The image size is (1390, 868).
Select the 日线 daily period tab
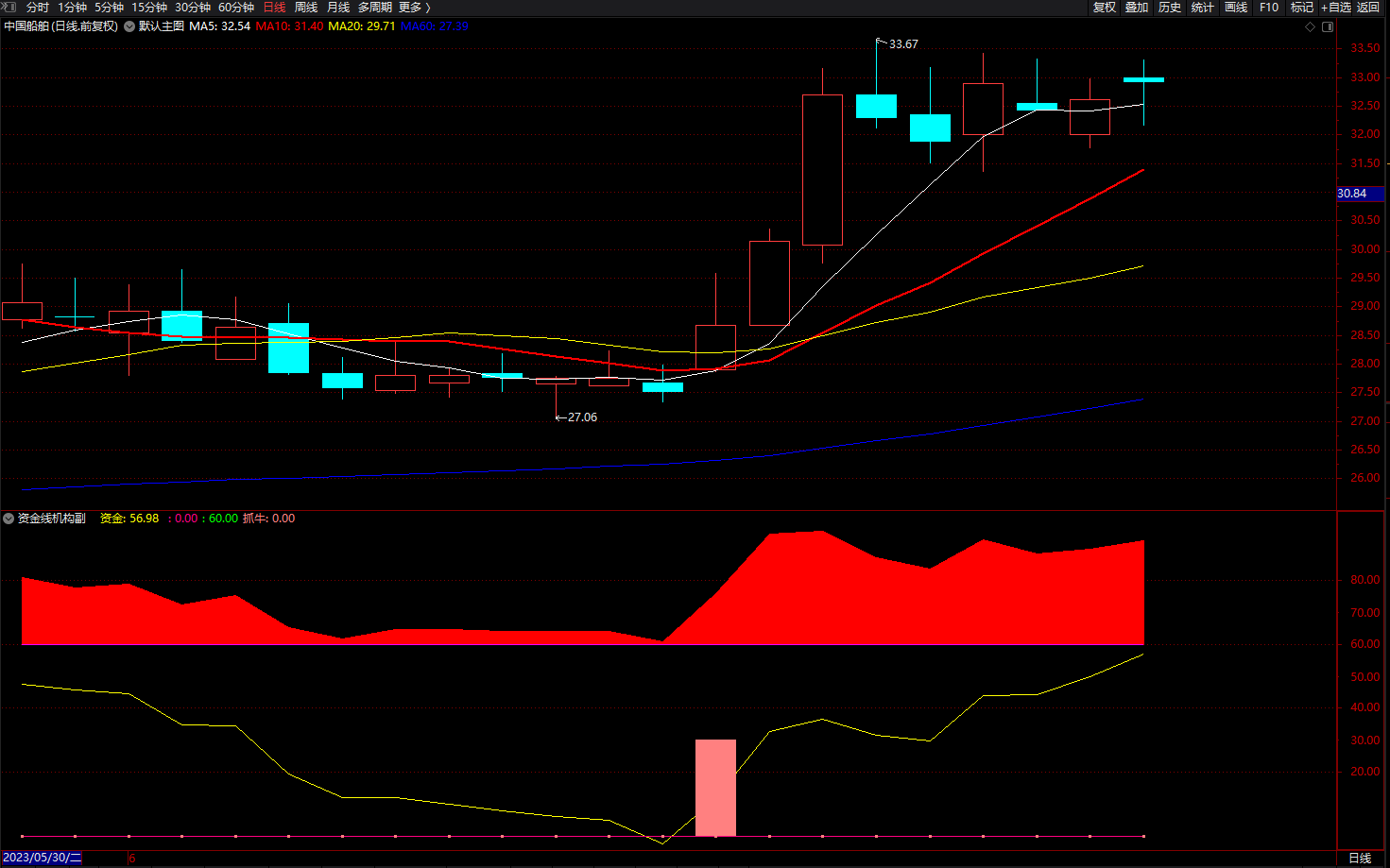(274, 8)
